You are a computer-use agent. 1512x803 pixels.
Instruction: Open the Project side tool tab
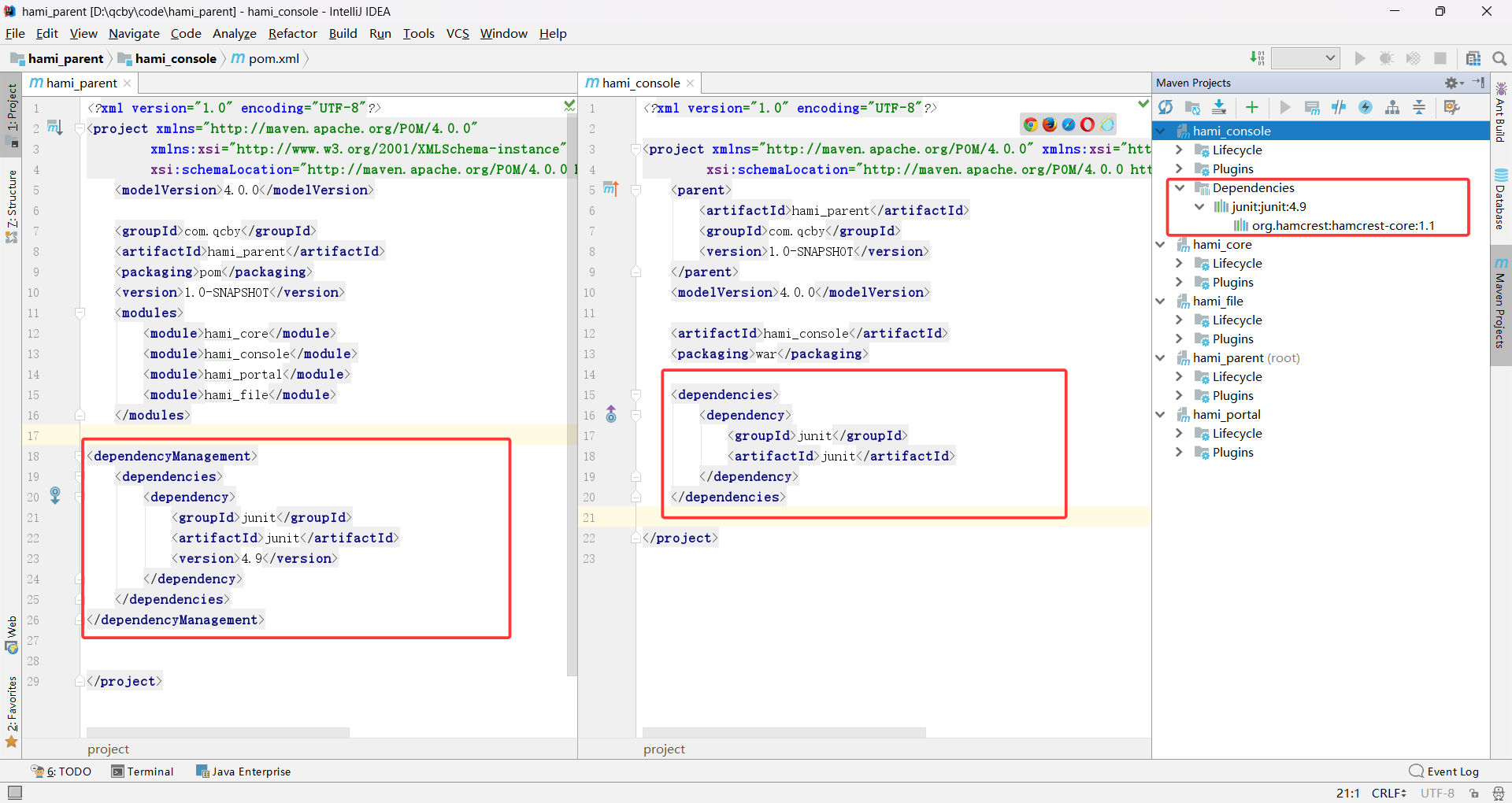click(x=11, y=114)
